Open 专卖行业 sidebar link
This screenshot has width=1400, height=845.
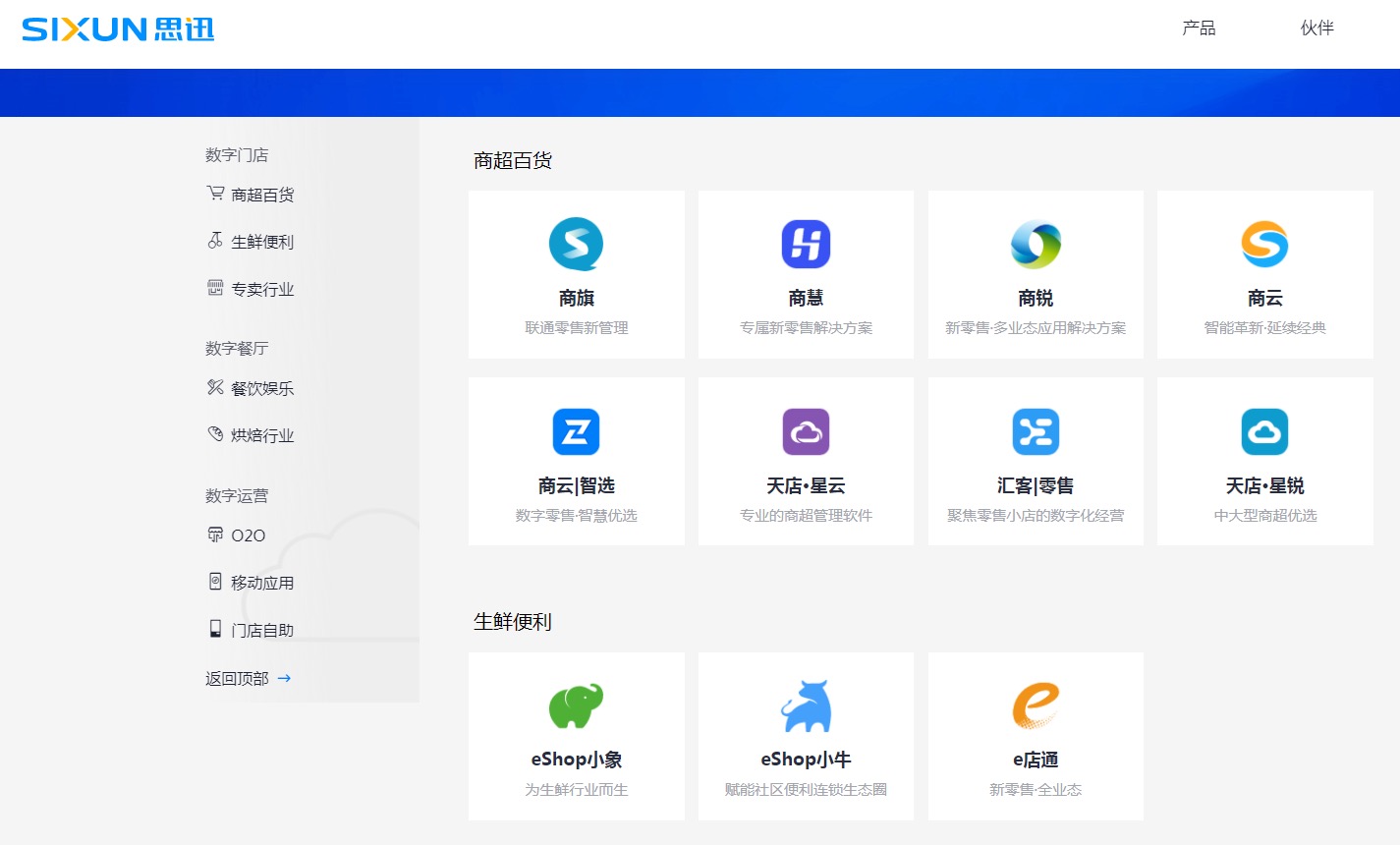click(262, 289)
